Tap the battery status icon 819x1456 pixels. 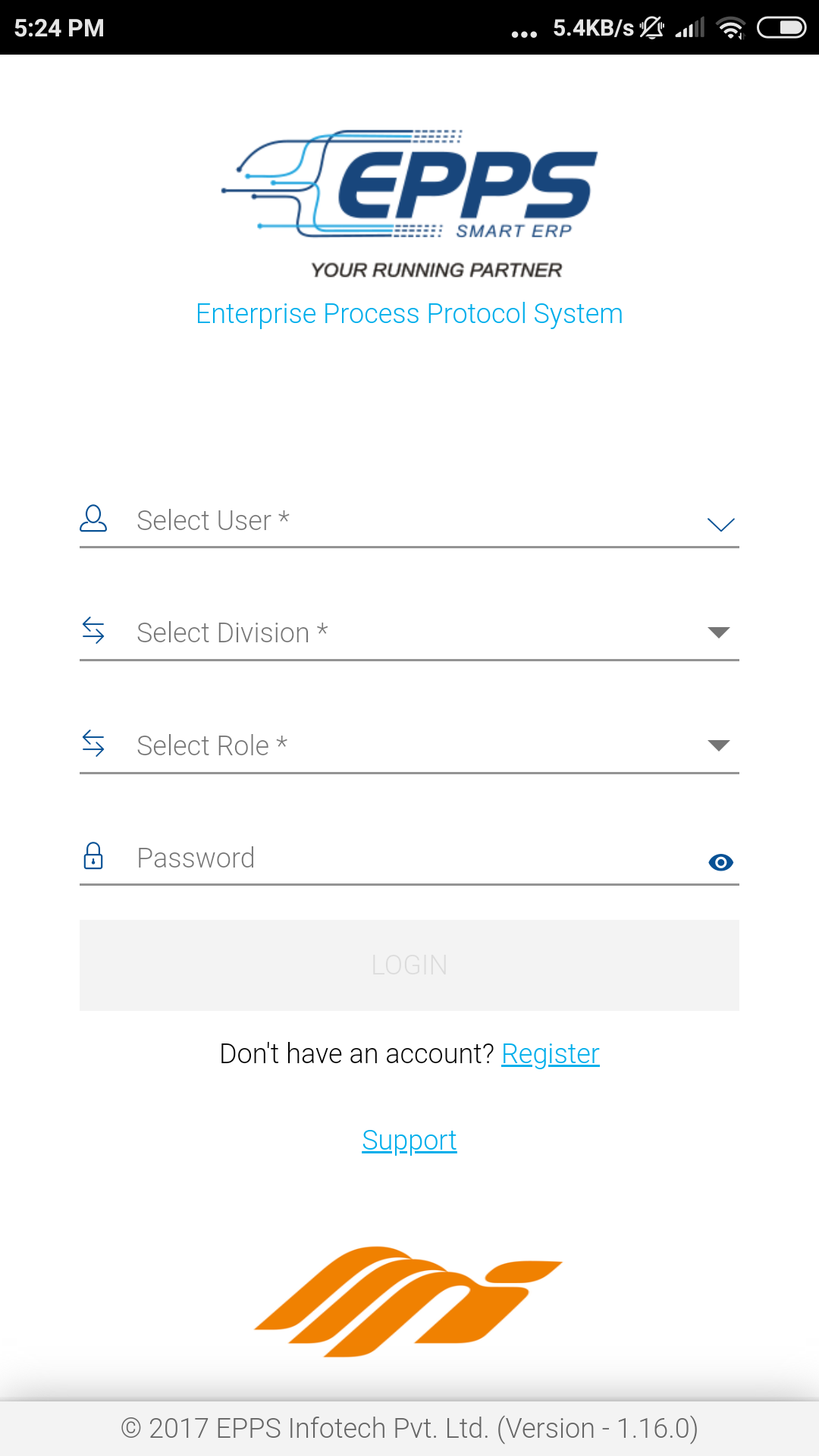click(x=781, y=28)
